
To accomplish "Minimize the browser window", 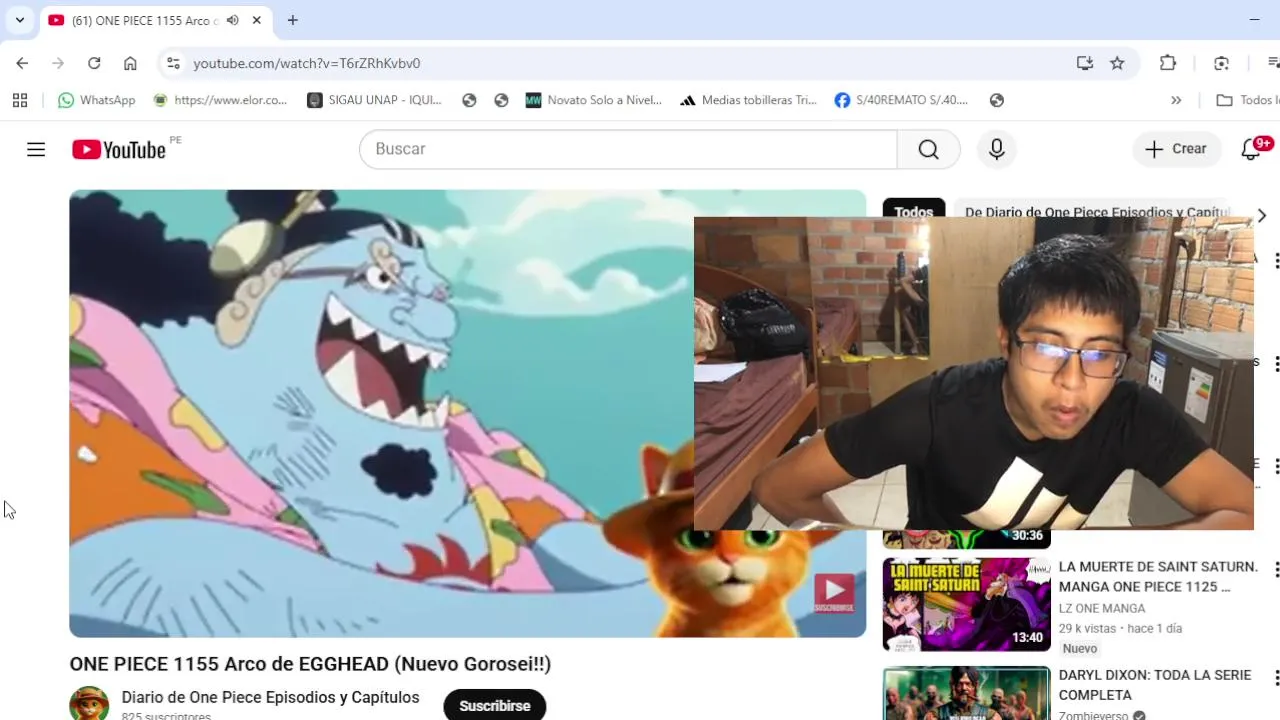I will 1254,20.
